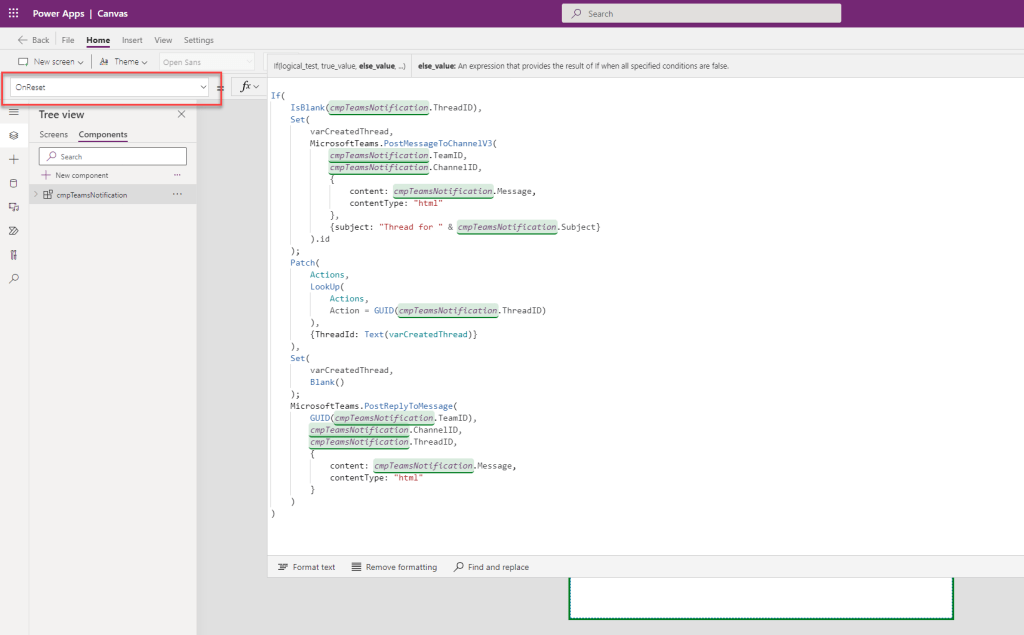The height and width of the screenshot is (635, 1024).
Task: Toggle the hamburger menu to collapse sidebar
Action: point(14,112)
